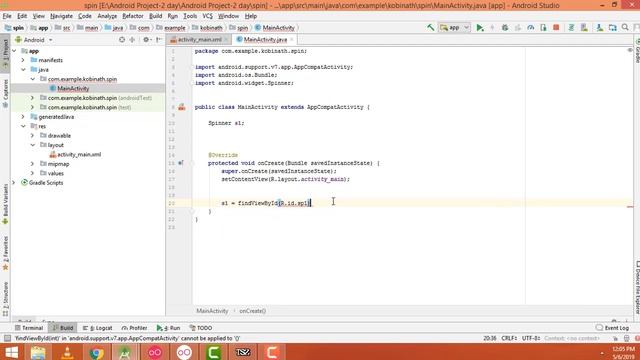Click Sync Project with Gradle Files icon
Screen dimensions: 640x360
[x=571, y=28]
